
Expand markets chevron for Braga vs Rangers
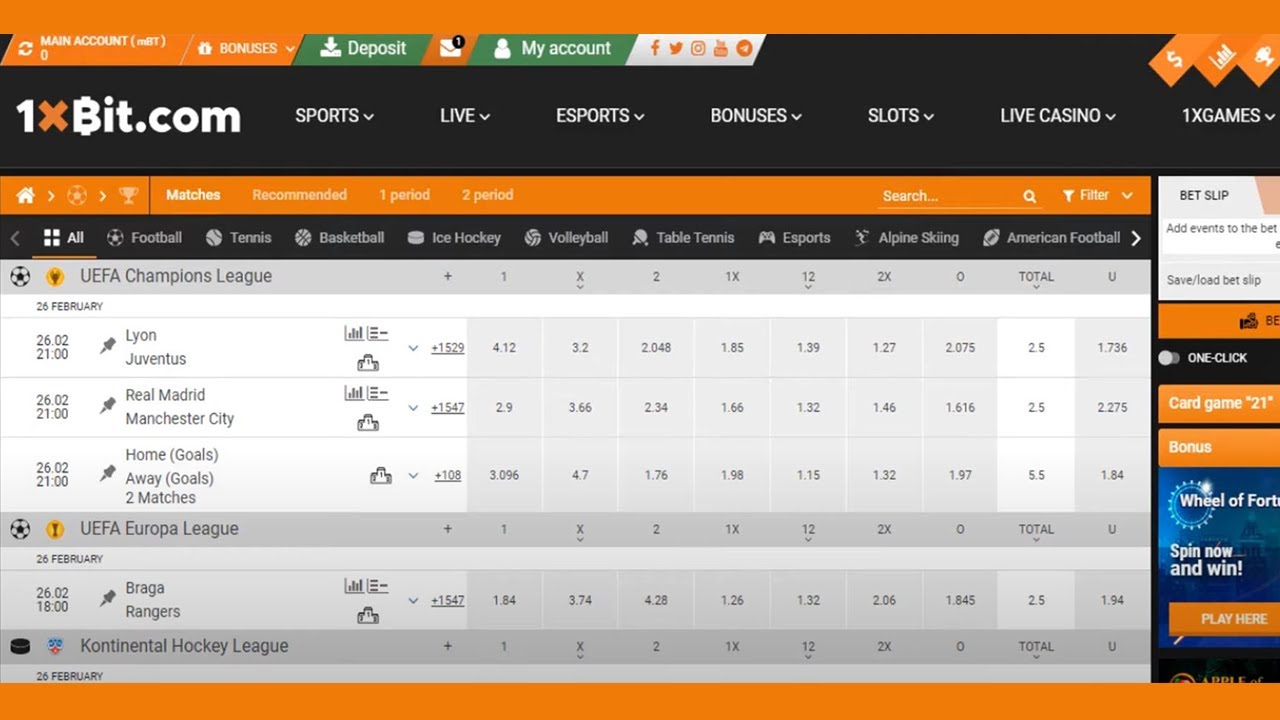coord(413,601)
